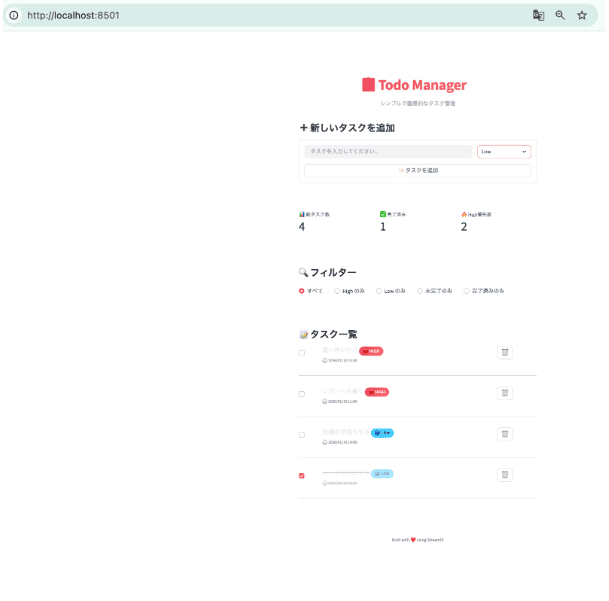Click the フィルター heading
Image resolution: width=609 pixels, height=601 pixels.
pos(333,272)
